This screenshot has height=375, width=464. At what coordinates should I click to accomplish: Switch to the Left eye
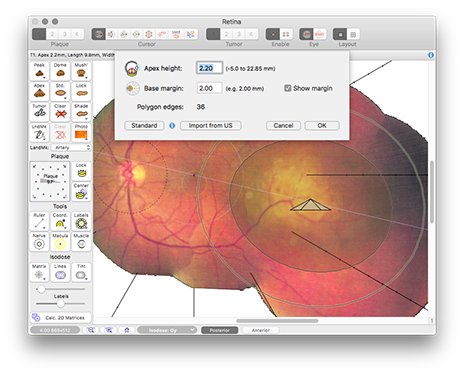click(x=306, y=34)
